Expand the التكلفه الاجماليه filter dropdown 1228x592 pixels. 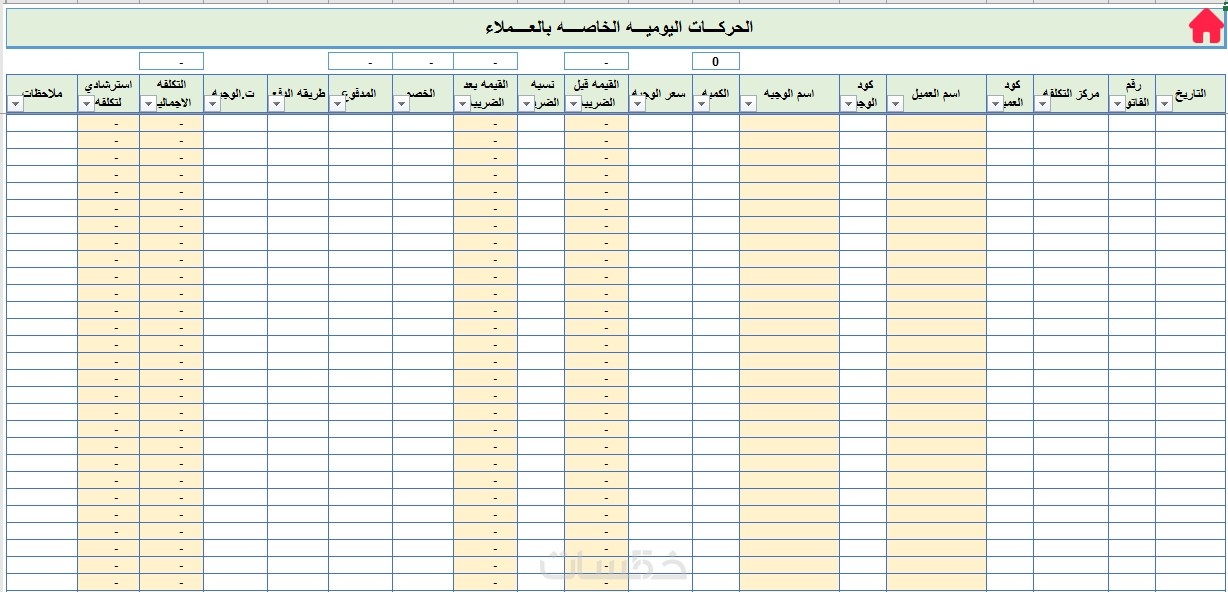pos(148,103)
